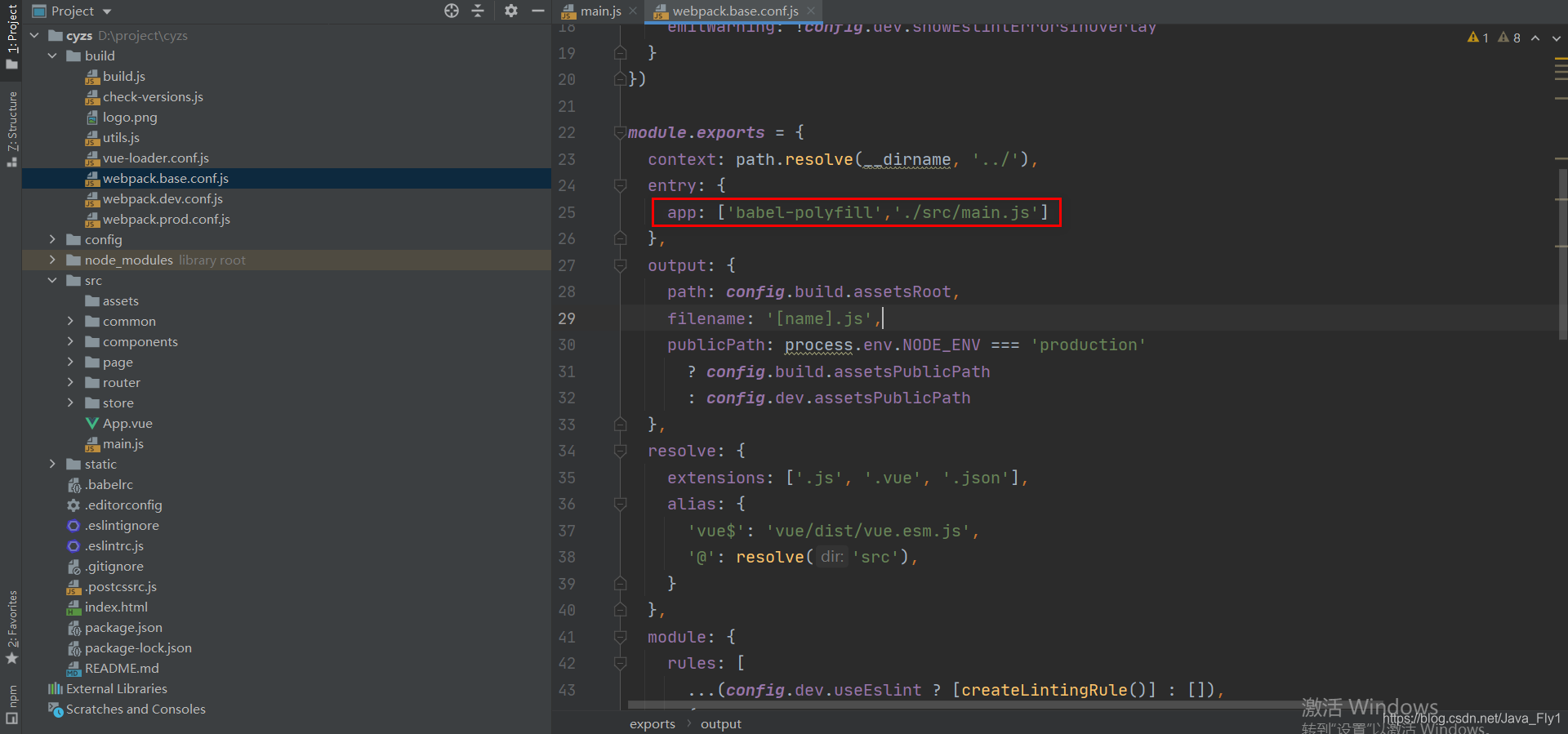The image size is (1568, 734).
Task: Open the npm tool window tab
Action: [x=11, y=704]
